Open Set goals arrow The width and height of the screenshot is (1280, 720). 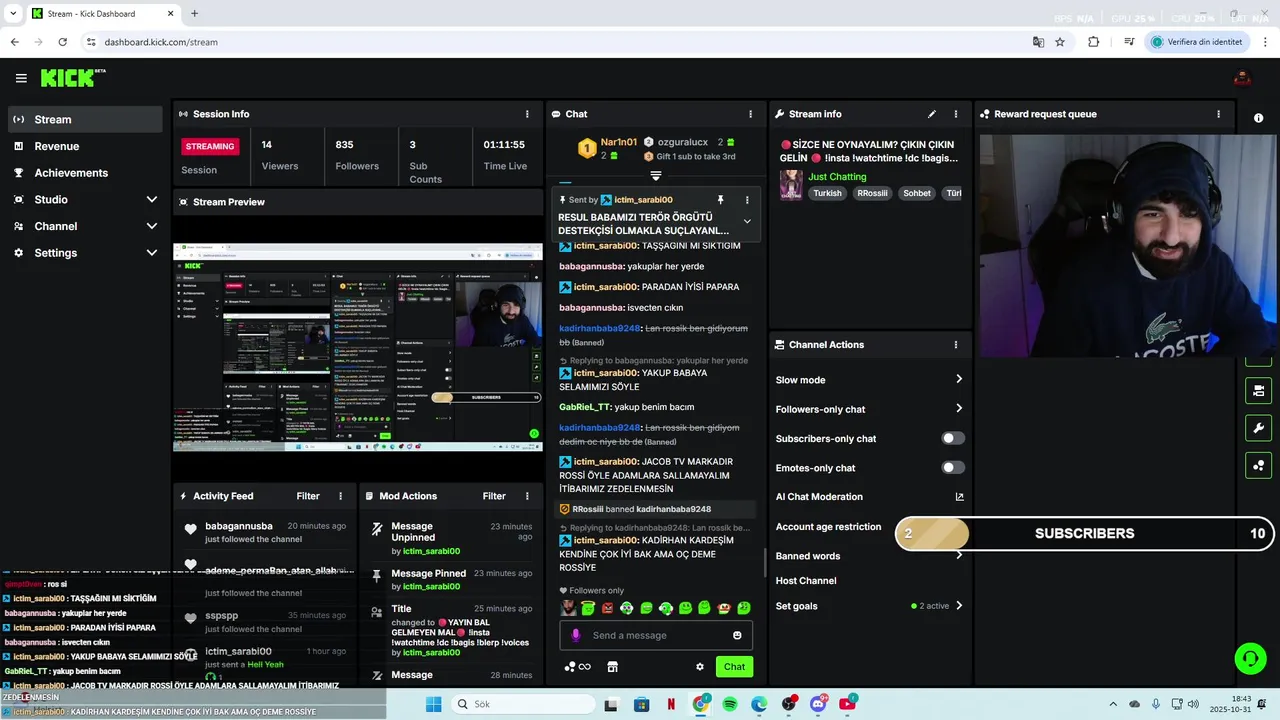958,605
